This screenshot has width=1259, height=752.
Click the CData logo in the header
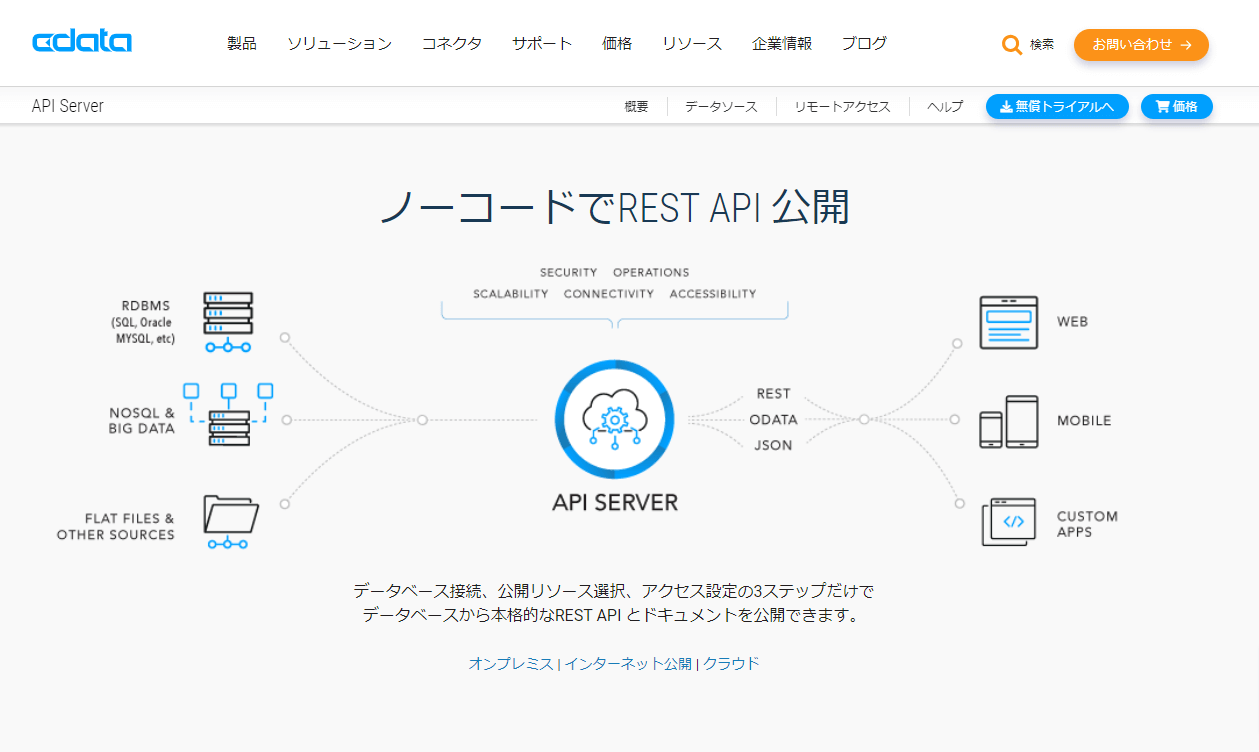(x=80, y=41)
